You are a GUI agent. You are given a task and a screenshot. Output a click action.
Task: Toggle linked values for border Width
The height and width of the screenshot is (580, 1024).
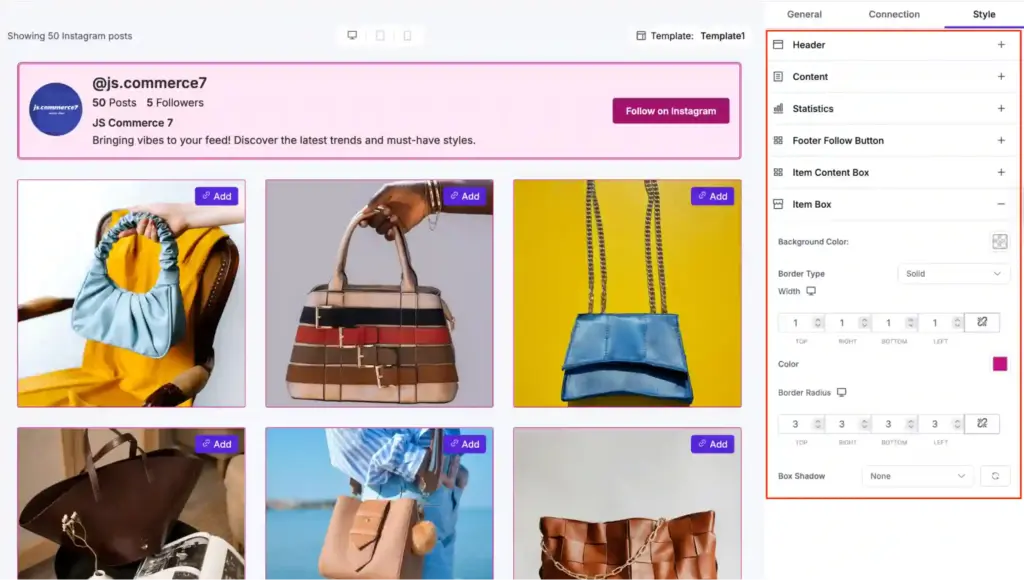tap(981, 322)
